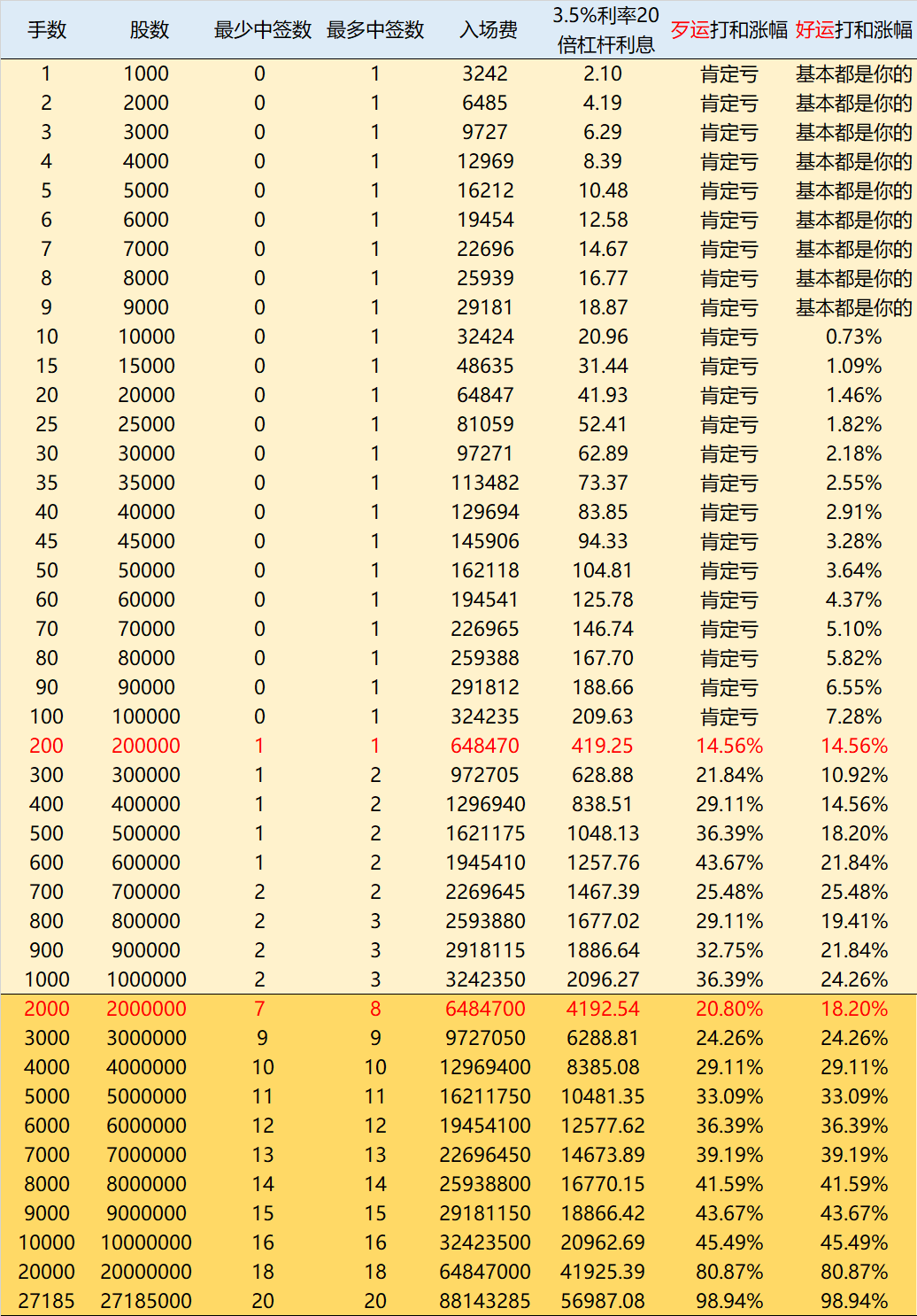917x1316 pixels.
Task: Select the entry fee 29181150
Action: (485, 1213)
